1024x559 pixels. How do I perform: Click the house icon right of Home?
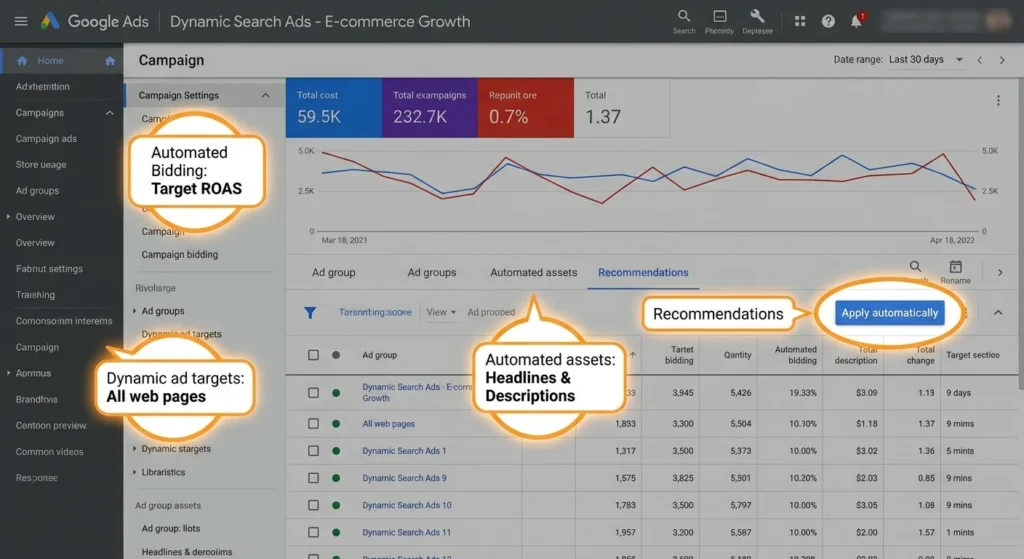tap(110, 61)
